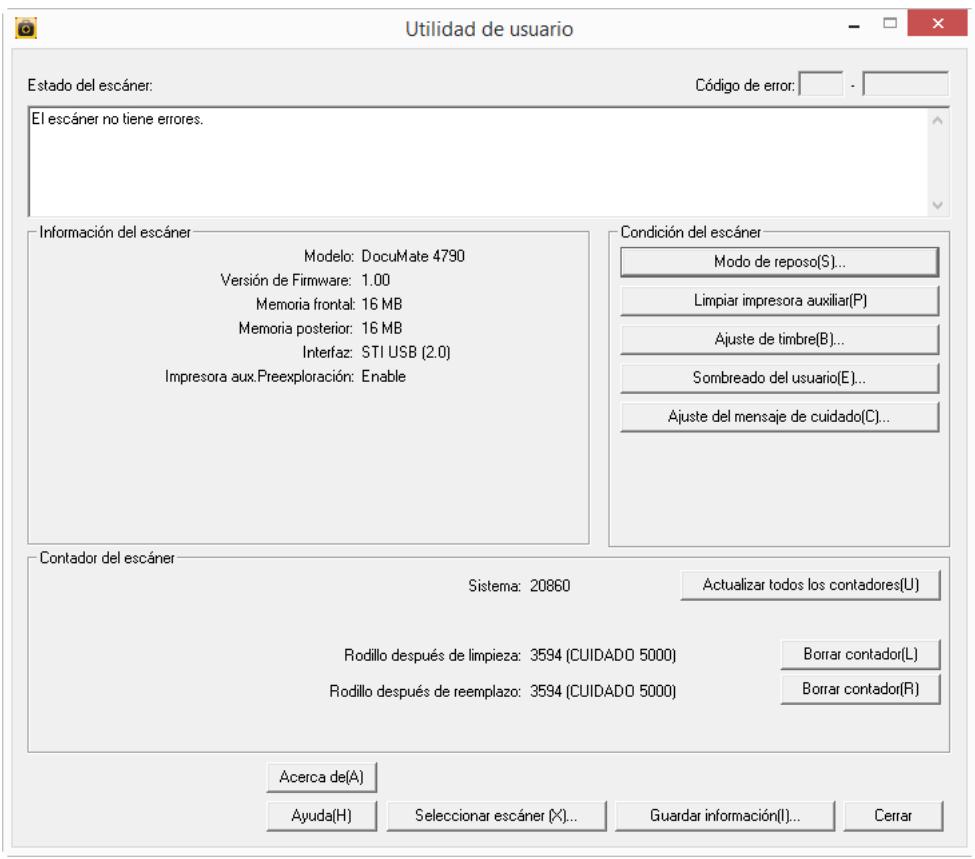Click the Memoria posterior '16 MB' value

(x=382, y=328)
